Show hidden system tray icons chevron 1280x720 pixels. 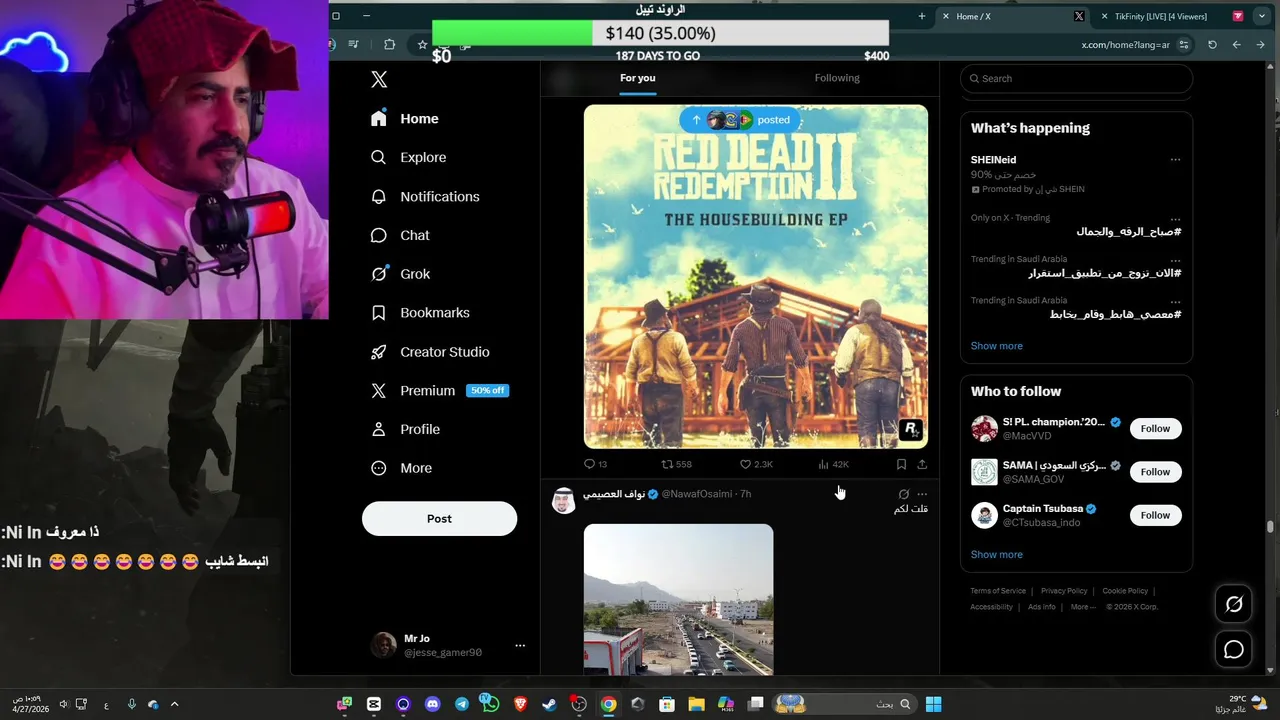point(174,705)
